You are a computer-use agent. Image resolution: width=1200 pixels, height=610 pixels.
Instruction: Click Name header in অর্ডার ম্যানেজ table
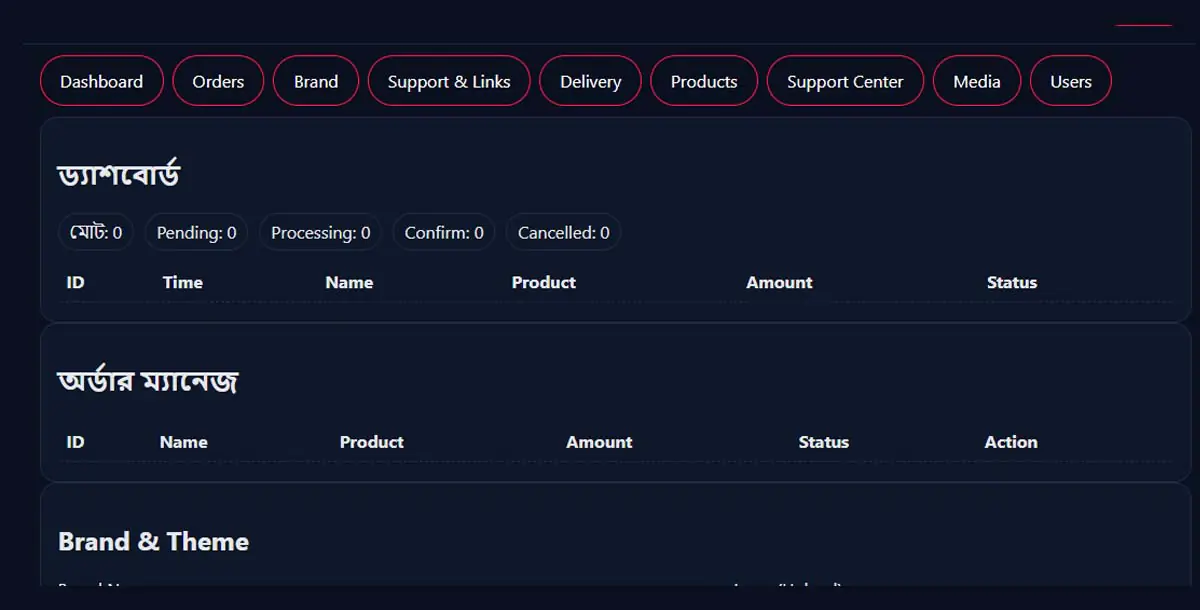(184, 442)
